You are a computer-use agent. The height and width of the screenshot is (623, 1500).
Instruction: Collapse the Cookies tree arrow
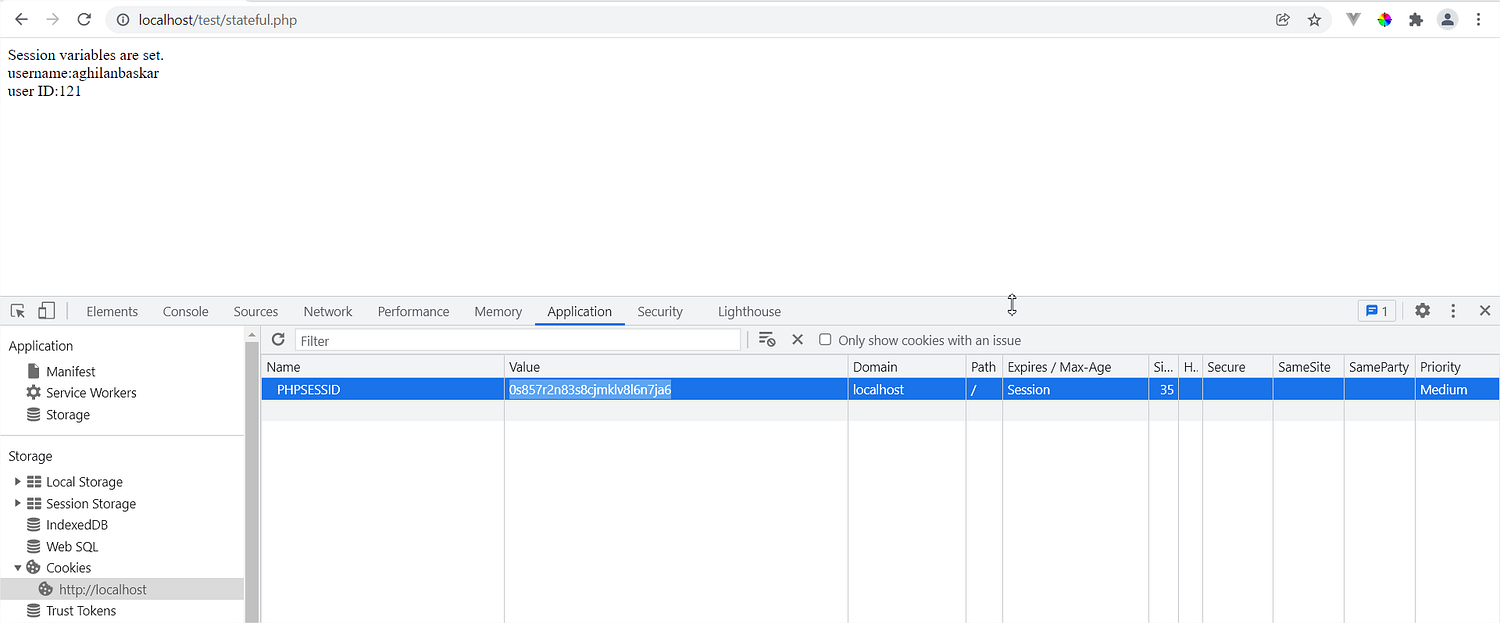pos(17,567)
